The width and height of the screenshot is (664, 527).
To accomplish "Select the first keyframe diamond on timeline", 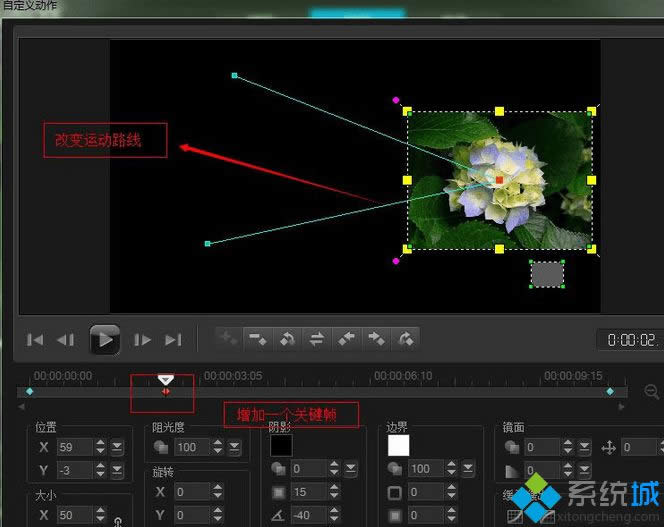I will coord(29,392).
